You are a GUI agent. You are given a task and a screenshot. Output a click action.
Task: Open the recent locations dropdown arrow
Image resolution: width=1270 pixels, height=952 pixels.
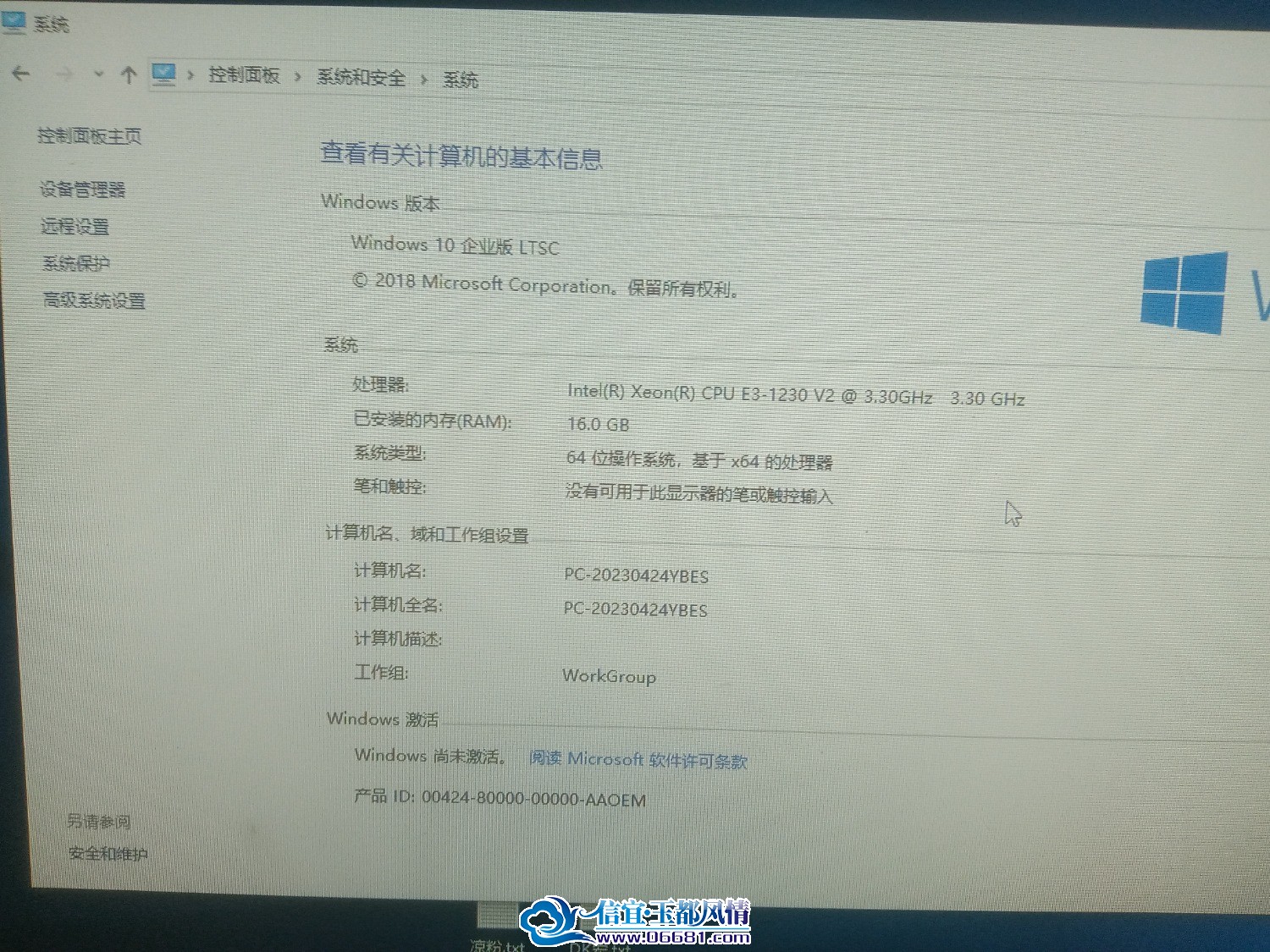[x=99, y=74]
